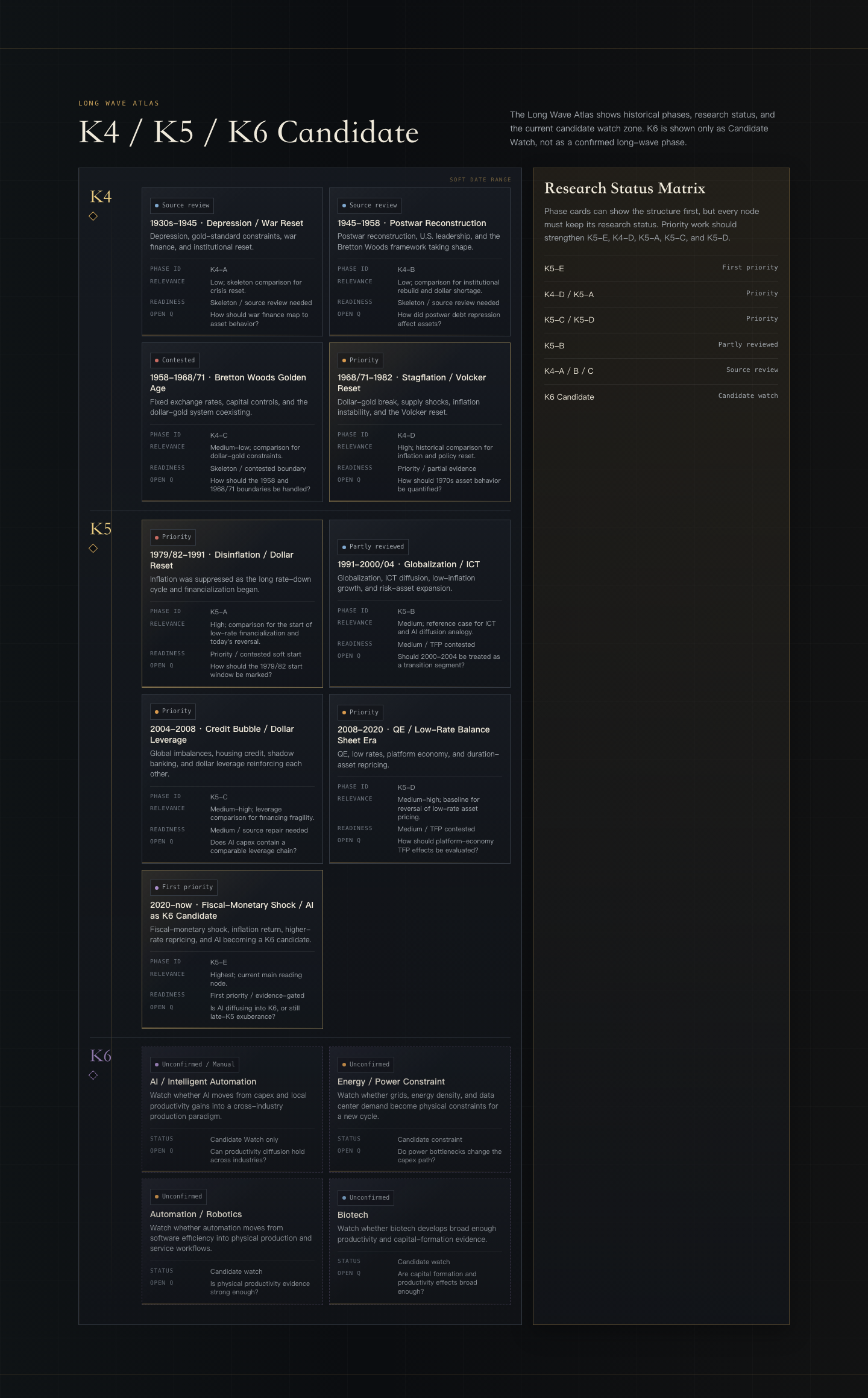Open the Stagflation / Volcker Reset card

tap(420, 422)
